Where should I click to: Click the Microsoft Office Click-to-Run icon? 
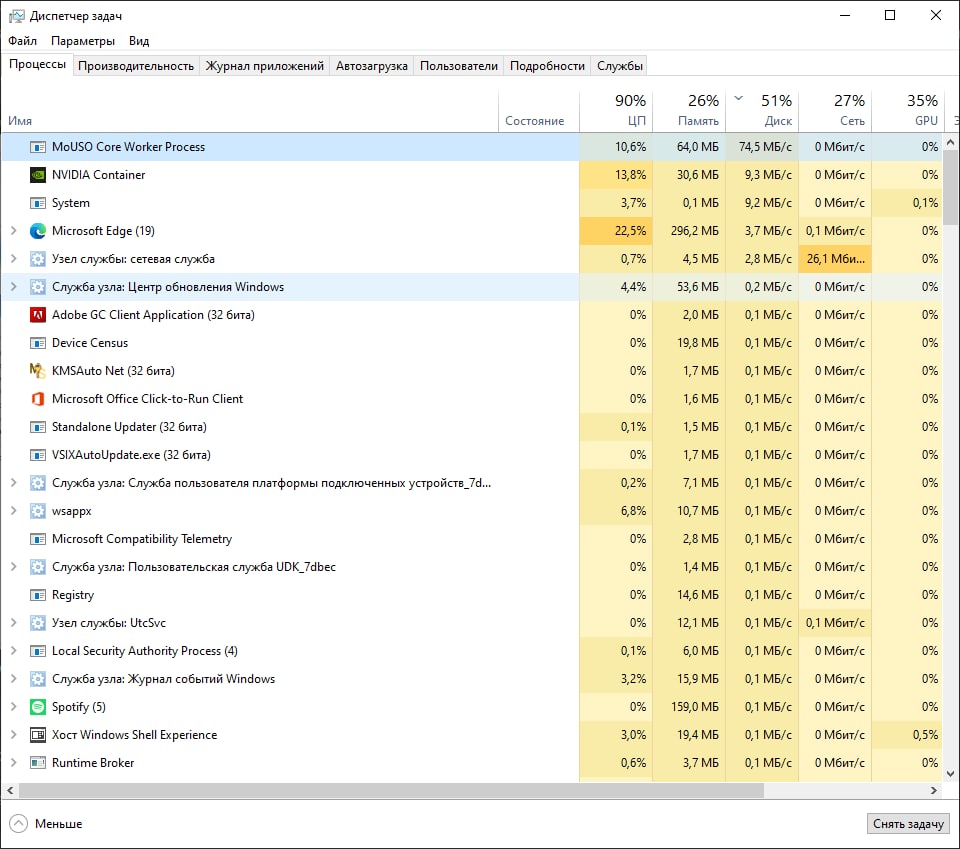[38, 399]
